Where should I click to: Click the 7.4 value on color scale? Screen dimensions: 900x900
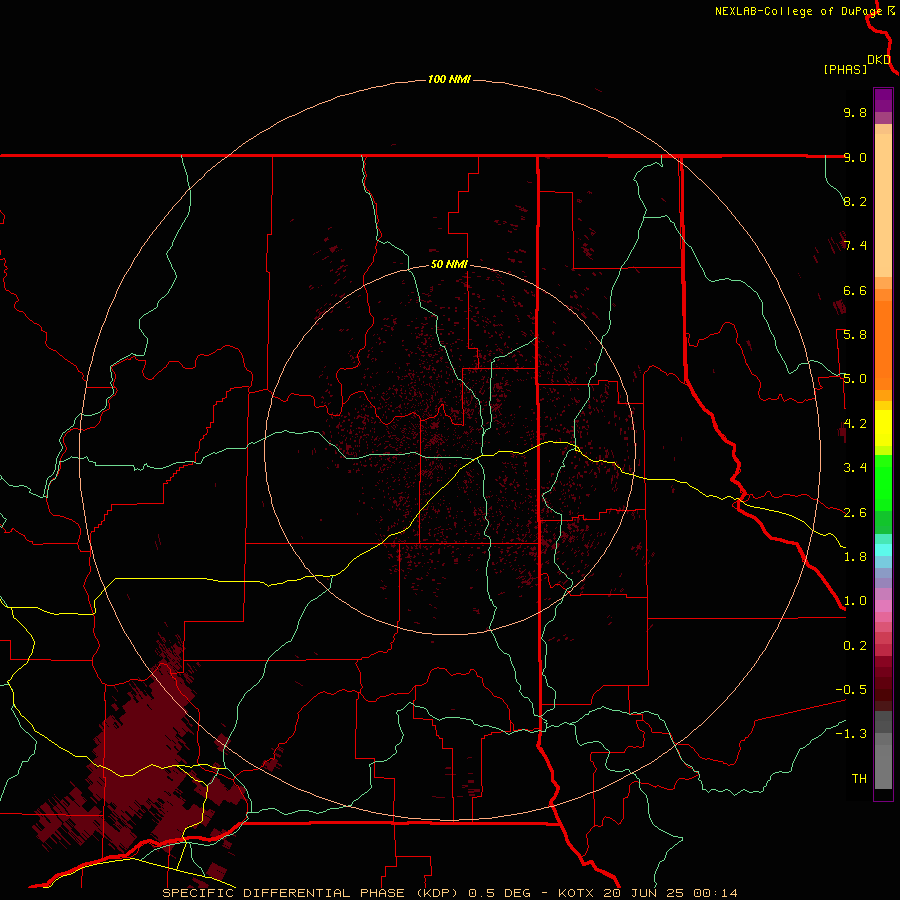click(855, 246)
